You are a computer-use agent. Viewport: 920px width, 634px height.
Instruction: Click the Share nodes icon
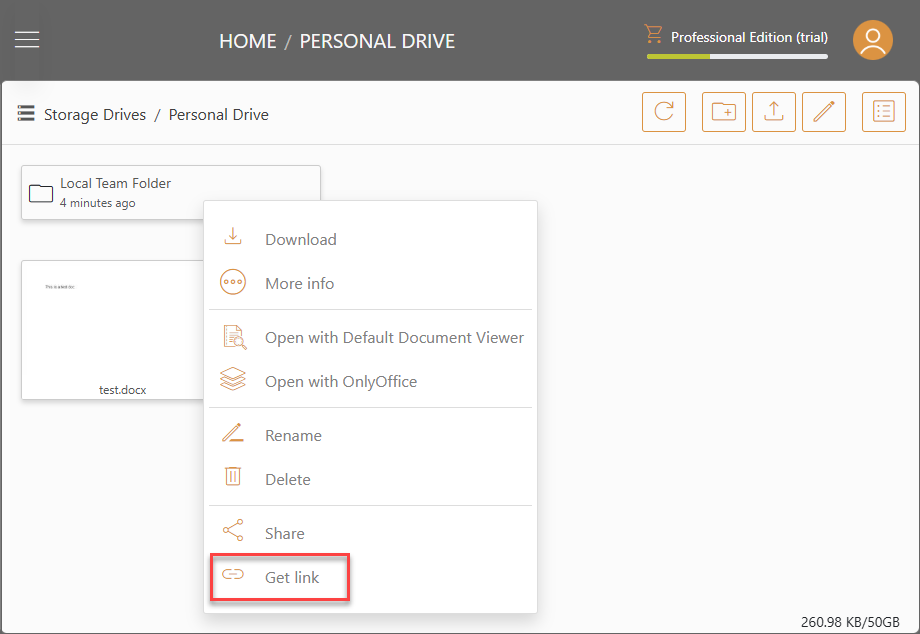[233, 530]
